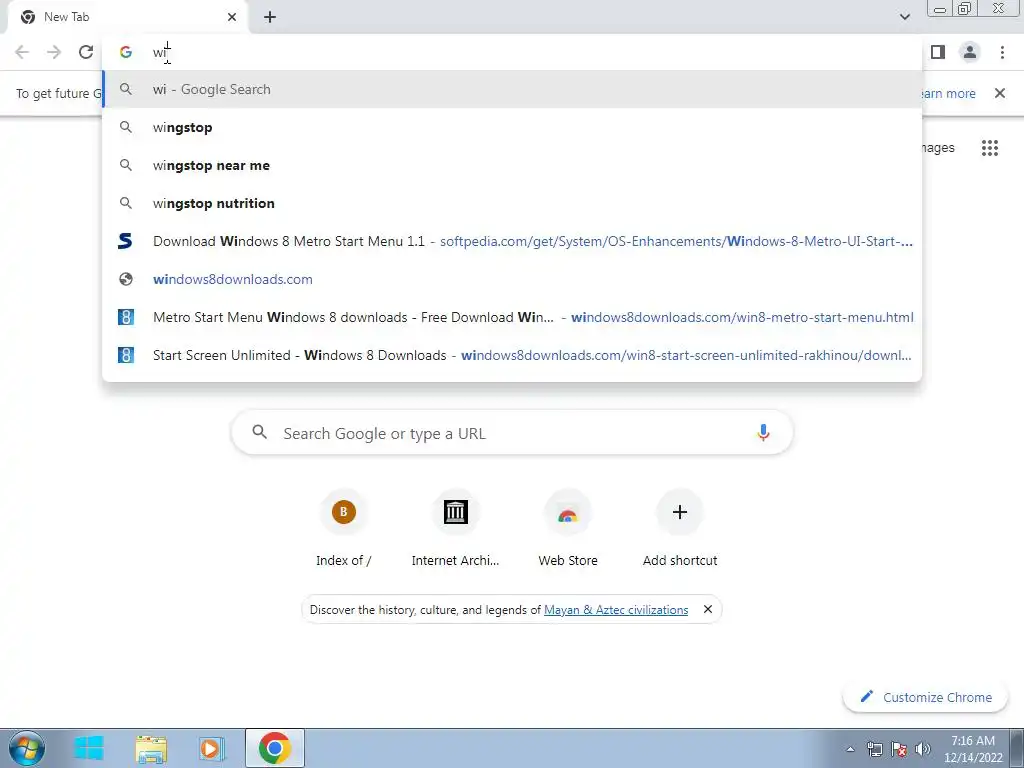Toggle the side panel icon
The height and width of the screenshot is (768, 1024).
(938, 52)
